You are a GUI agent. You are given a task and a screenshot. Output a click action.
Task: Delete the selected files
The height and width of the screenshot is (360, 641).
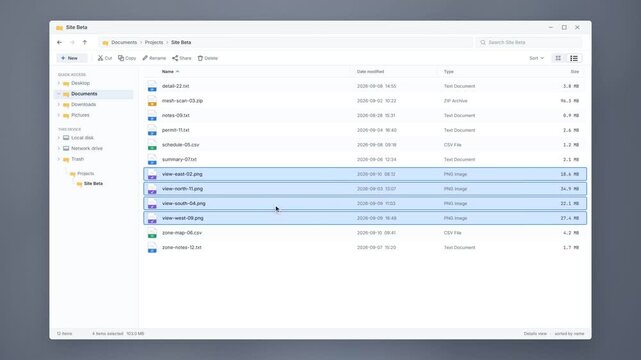tap(208, 58)
